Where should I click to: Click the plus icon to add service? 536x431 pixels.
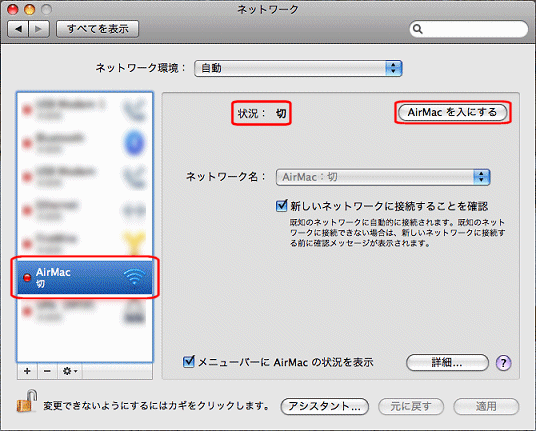tap(27, 371)
